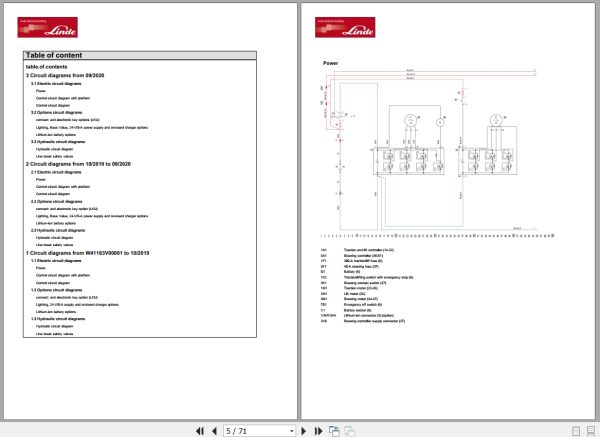
Task: Open '3 Circuit diagrams from 09/2020' entry
Action: 65,75
